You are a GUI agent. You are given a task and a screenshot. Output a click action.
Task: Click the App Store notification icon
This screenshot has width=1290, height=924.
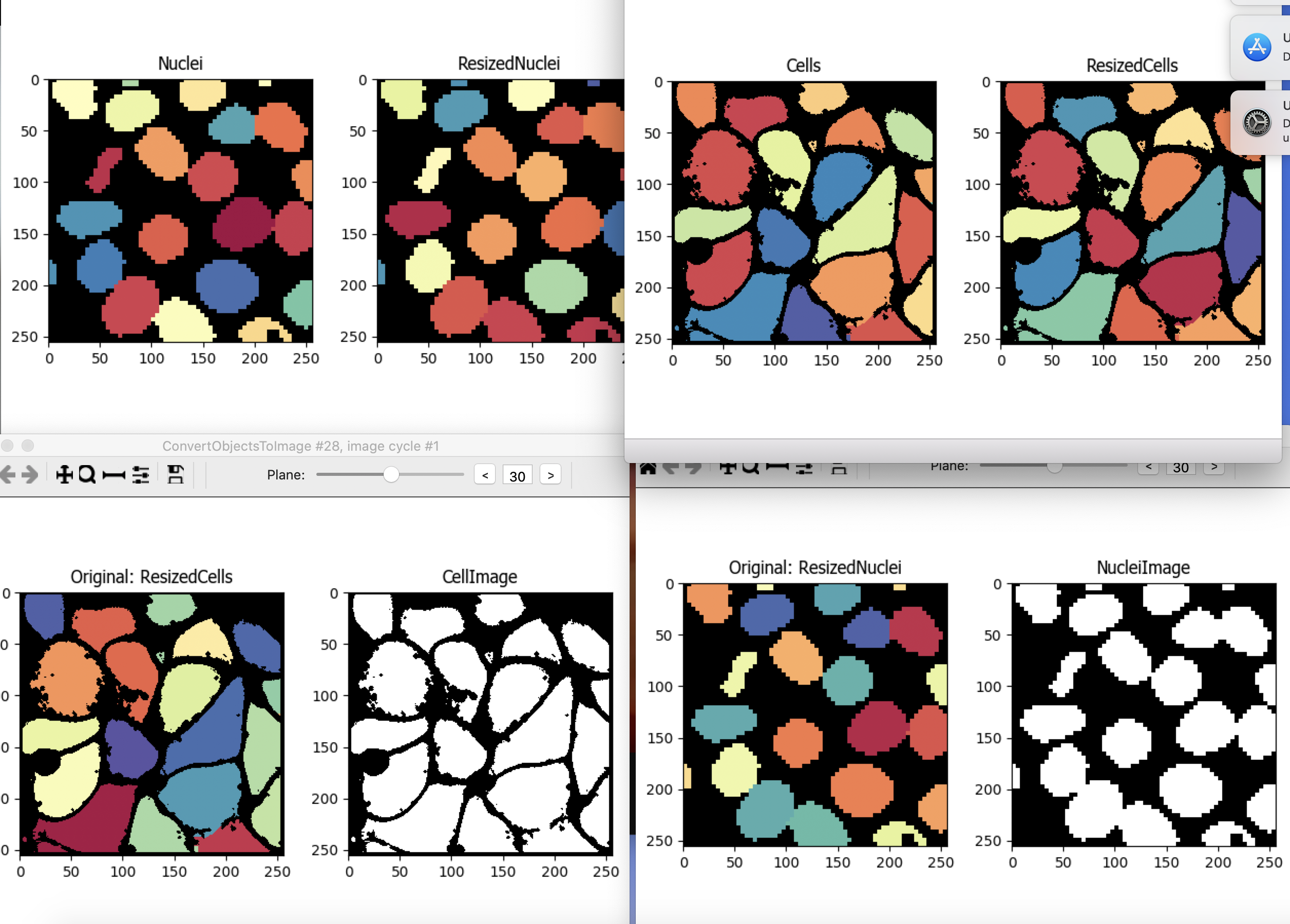click(1257, 47)
